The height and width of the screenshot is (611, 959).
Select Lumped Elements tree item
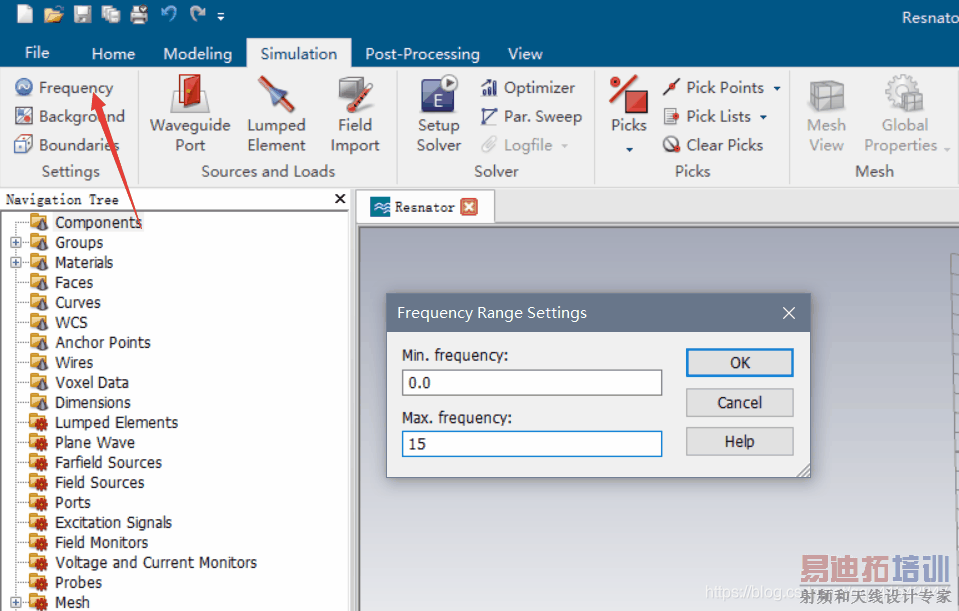(x=116, y=423)
